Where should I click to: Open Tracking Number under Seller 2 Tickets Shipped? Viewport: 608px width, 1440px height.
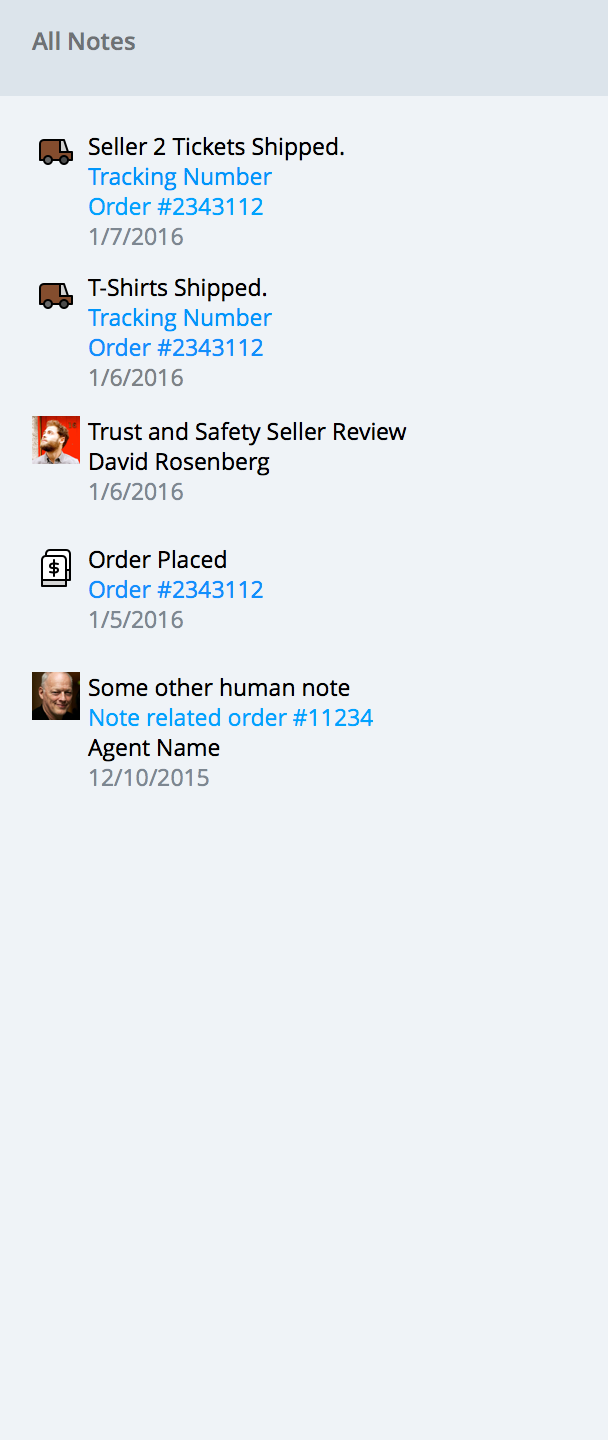tap(180, 177)
